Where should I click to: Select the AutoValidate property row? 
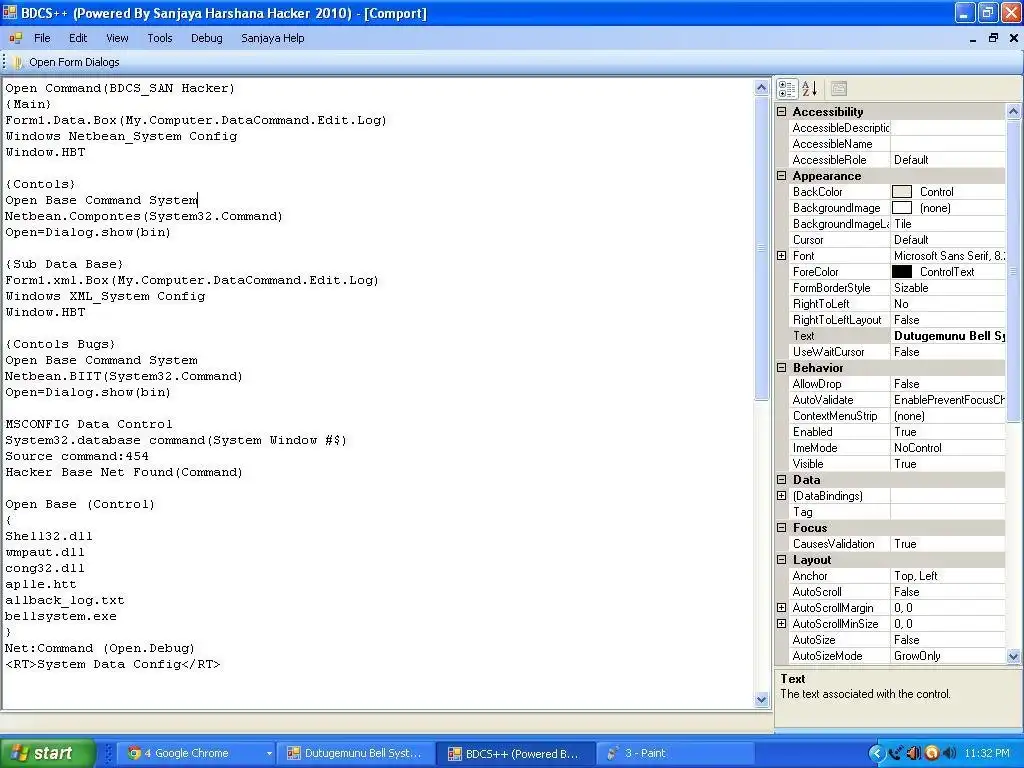pyautogui.click(x=897, y=400)
